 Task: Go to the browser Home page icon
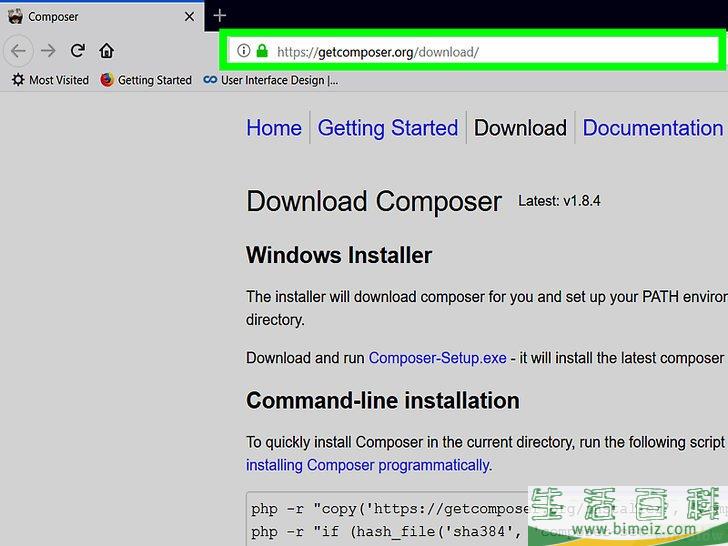click(x=106, y=50)
